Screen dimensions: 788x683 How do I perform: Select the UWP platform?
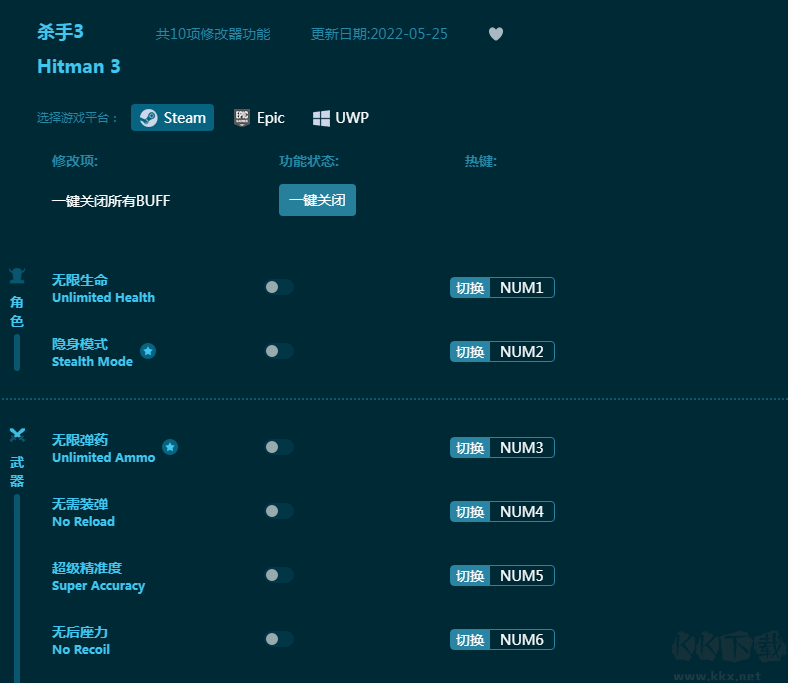click(x=340, y=118)
